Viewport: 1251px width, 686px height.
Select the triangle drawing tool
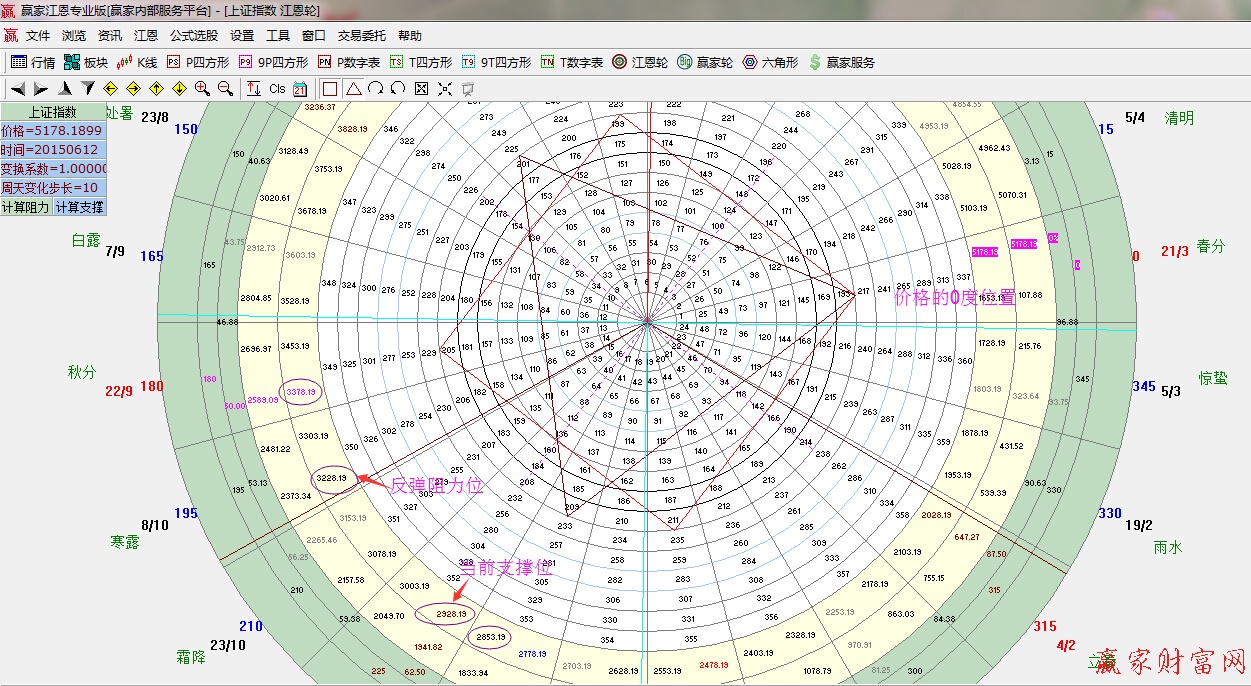click(353, 88)
